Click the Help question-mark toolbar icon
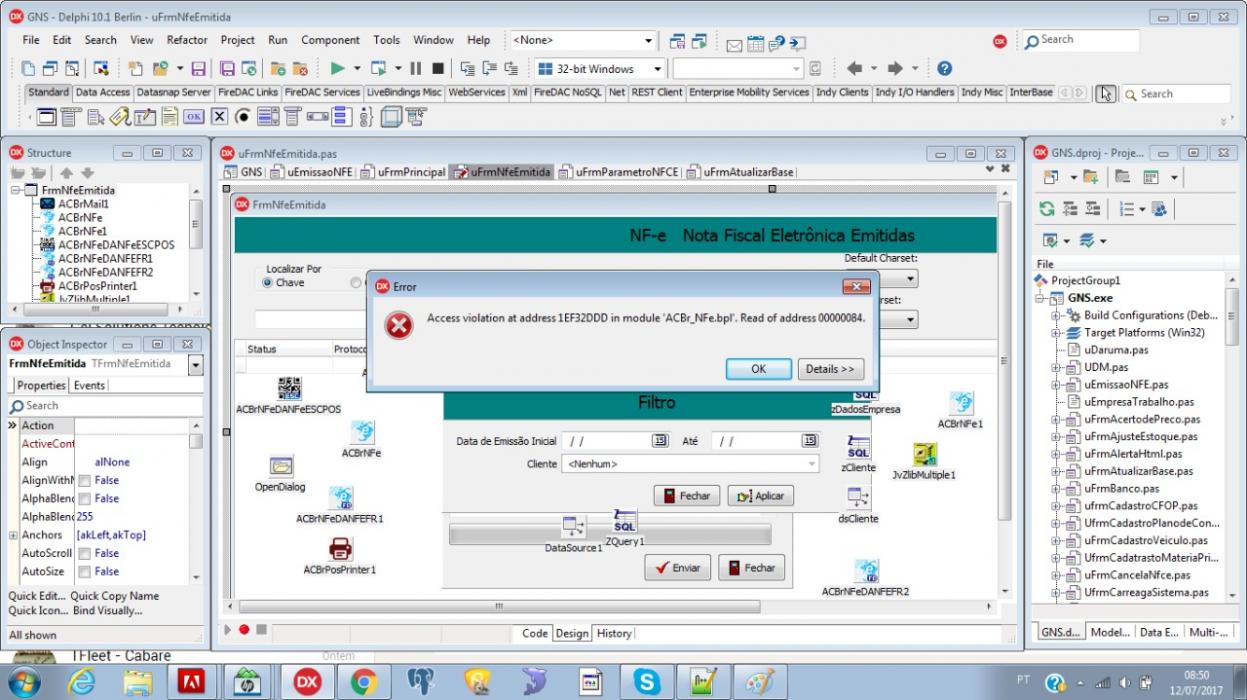 point(944,69)
